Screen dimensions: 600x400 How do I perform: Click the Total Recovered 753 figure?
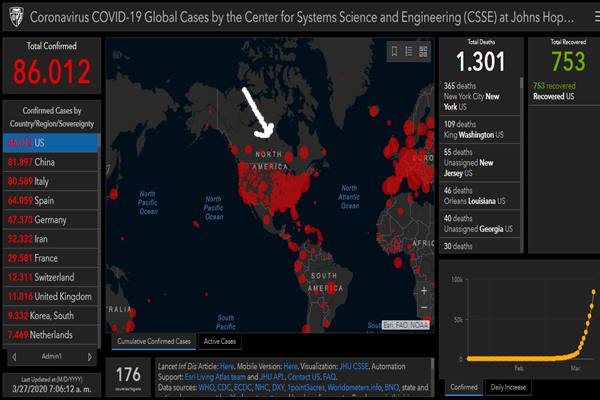pyautogui.click(x=568, y=62)
